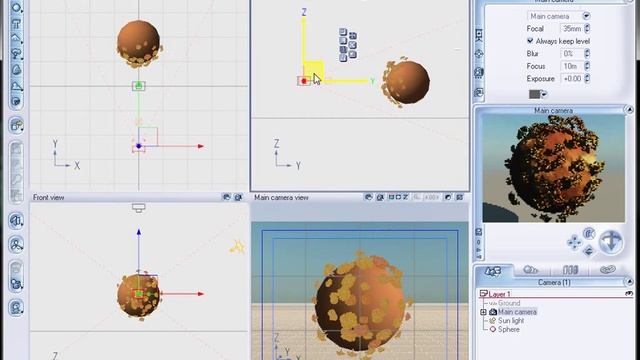Open the dropdown next to the gray color swatch
The height and width of the screenshot is (360, 640).
pos(544,94)
